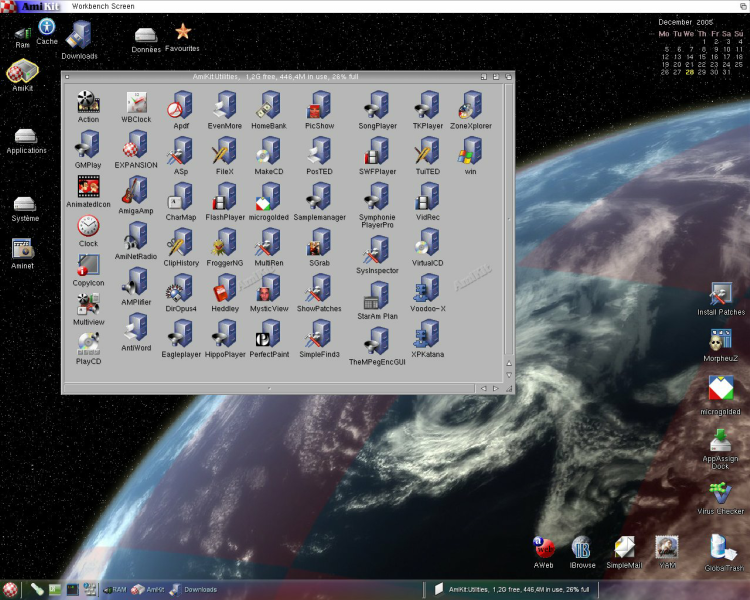Select the CopyIcon icon
The image size is (750, 600).
(88, 265)
